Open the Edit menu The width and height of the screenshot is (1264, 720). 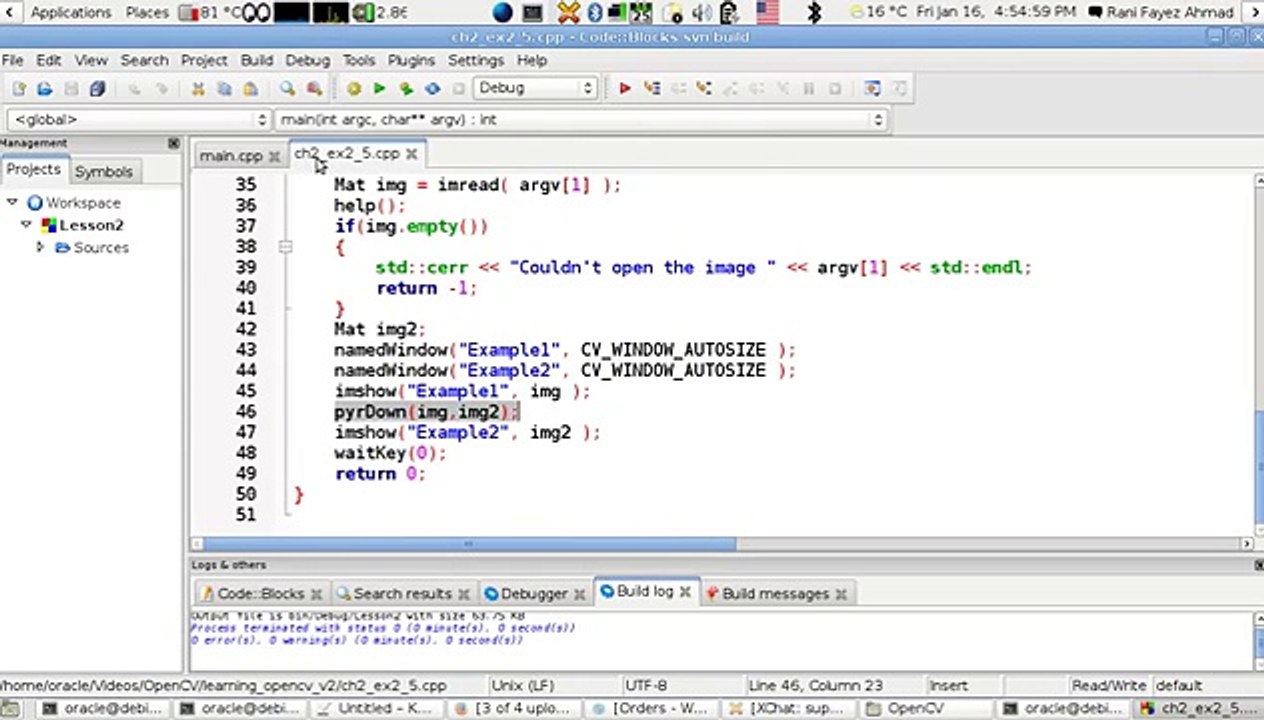(x=48, y=60)
